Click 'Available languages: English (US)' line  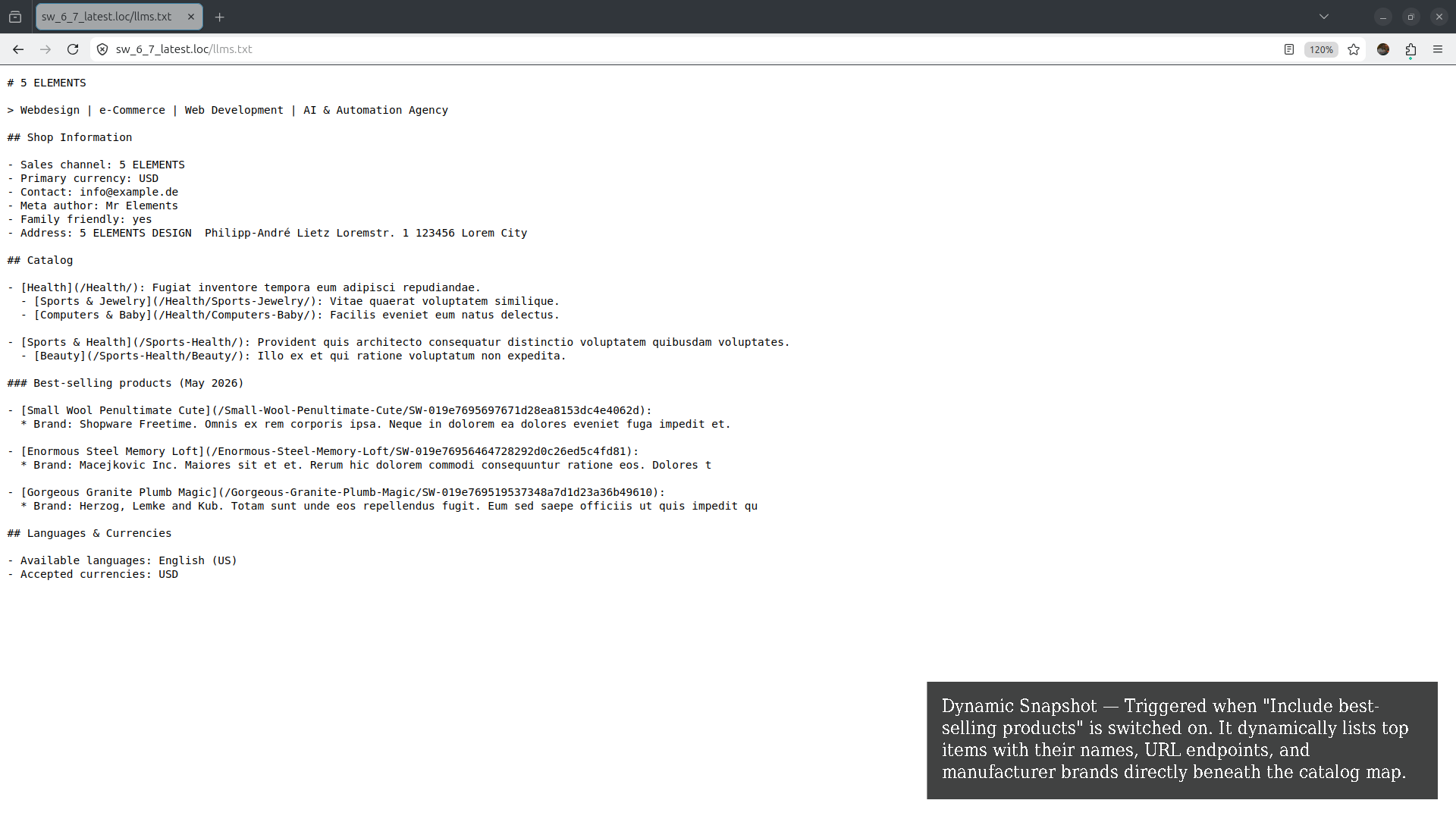pyautogui.click(x=122, y=560)
